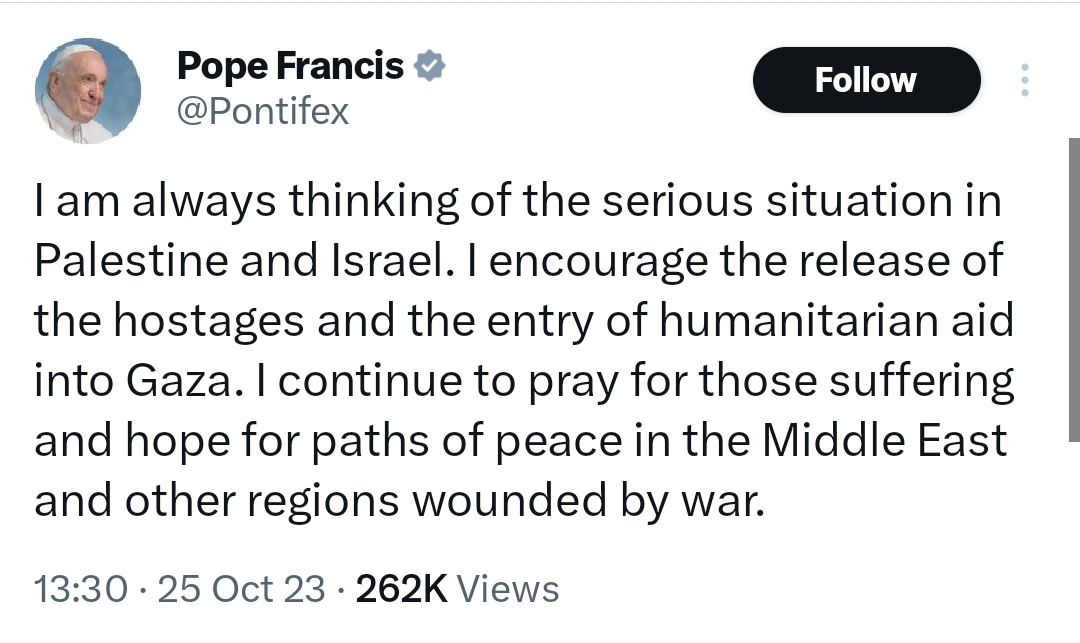The width and height of the screenshot is (1080, 643).
Task: Click the vertical scrollbar on right edge
Action: pos(1074,289)
